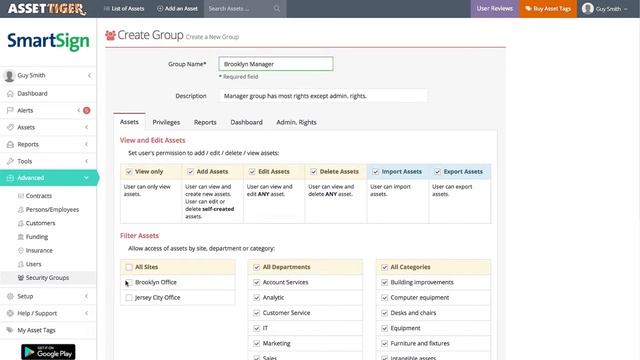Uncheck the All Departments checkbox
This screenshot has height=360, width=640.
click(257, 267)
